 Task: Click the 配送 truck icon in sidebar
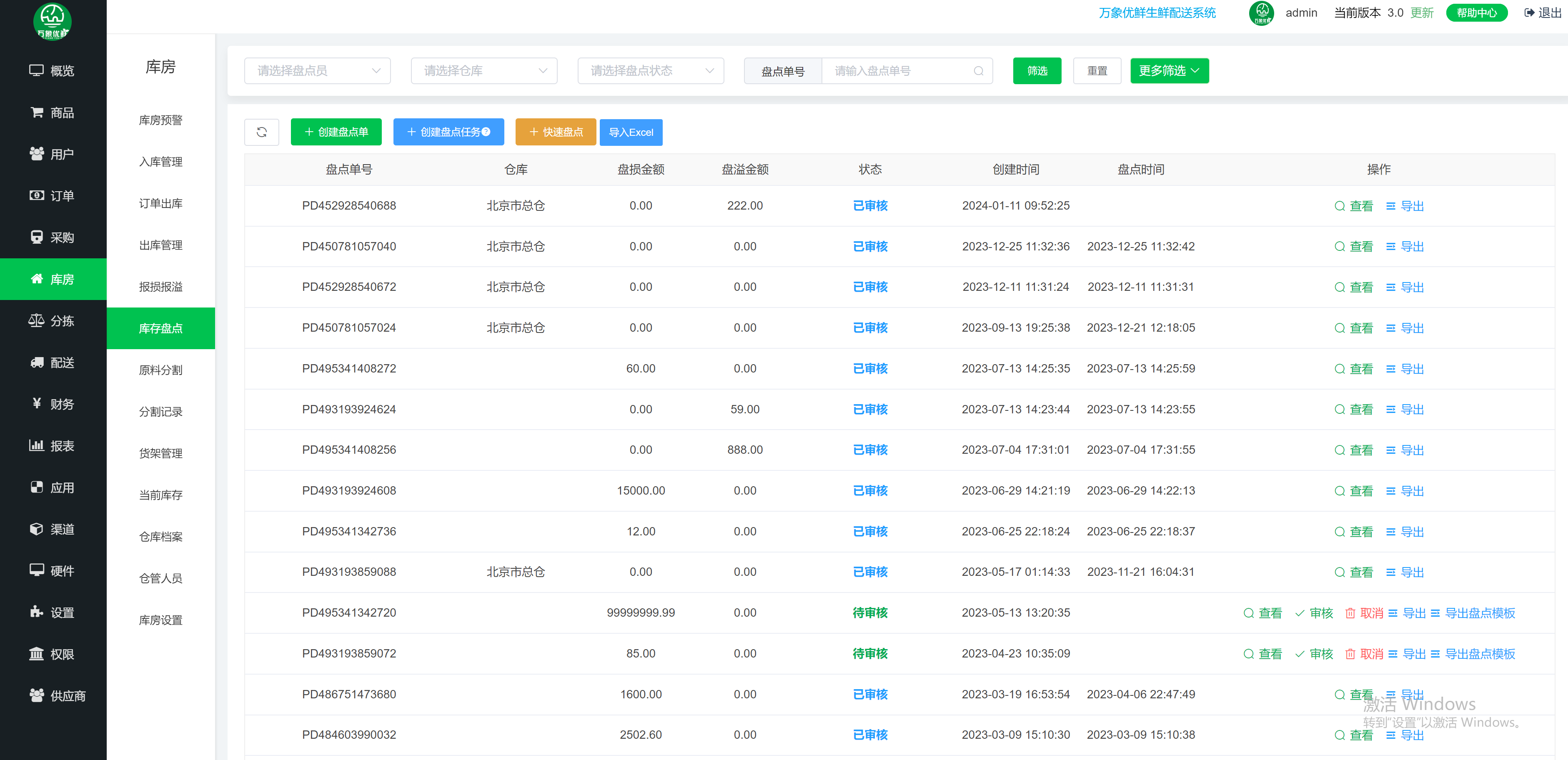tap(37, 362)
